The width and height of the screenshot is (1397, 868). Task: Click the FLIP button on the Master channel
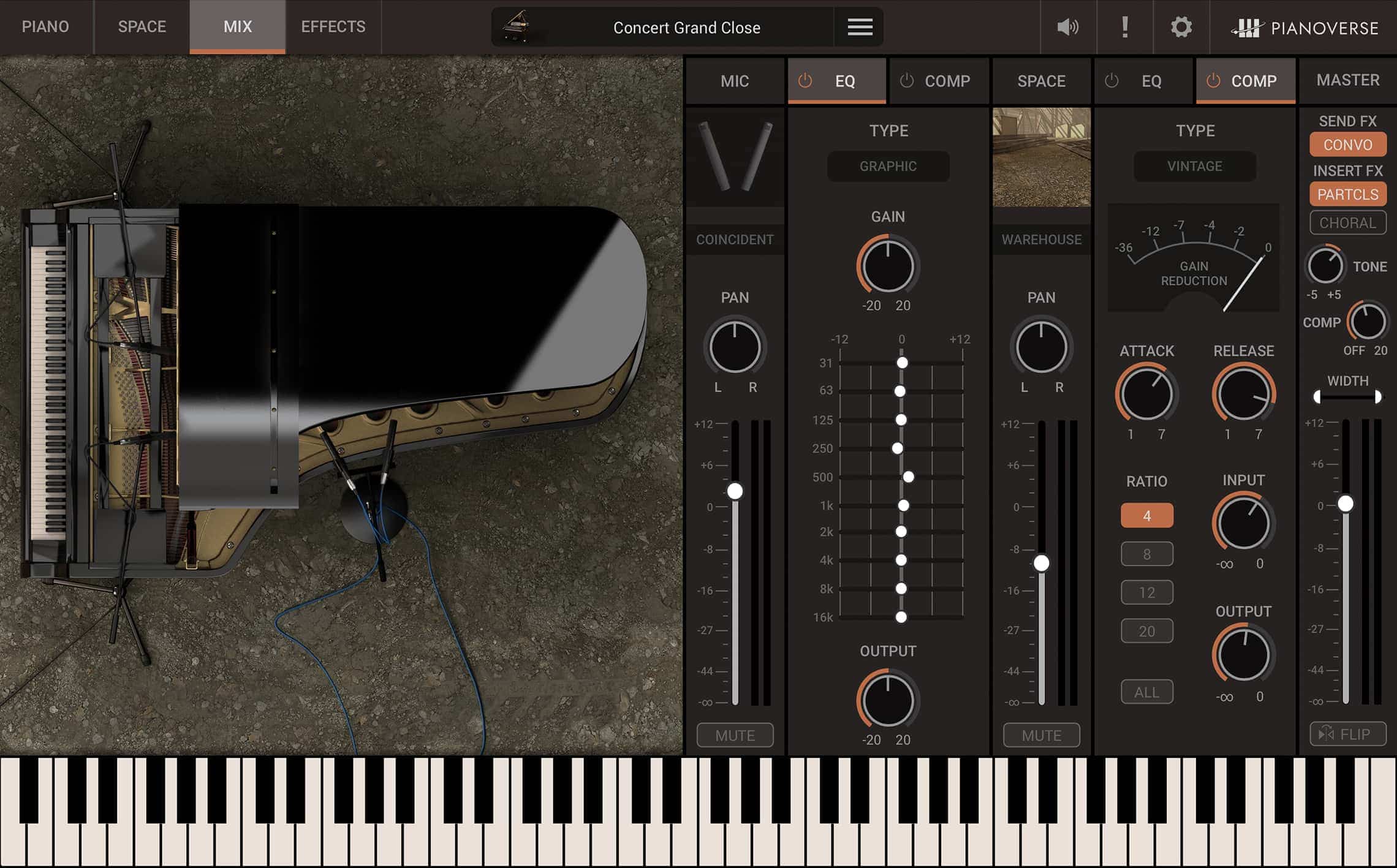(1347, 733)
